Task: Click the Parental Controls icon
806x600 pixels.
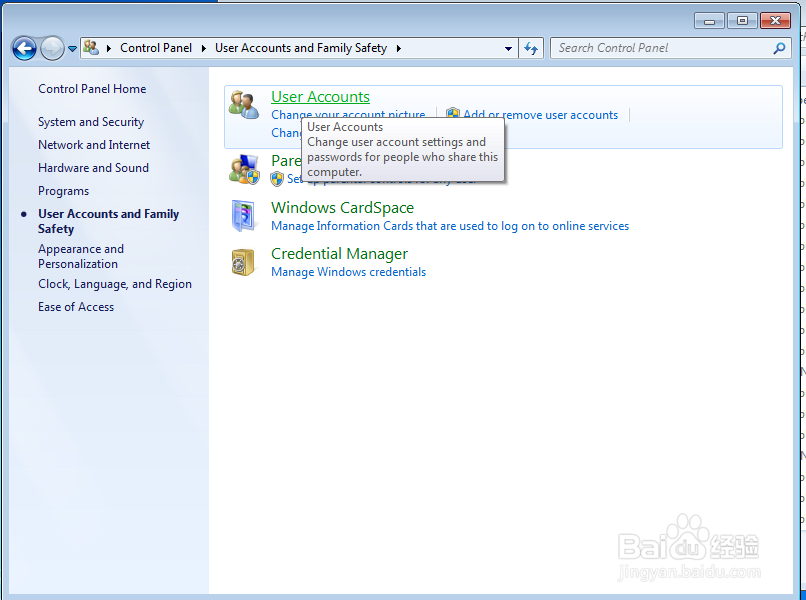Action: [244, 169]
